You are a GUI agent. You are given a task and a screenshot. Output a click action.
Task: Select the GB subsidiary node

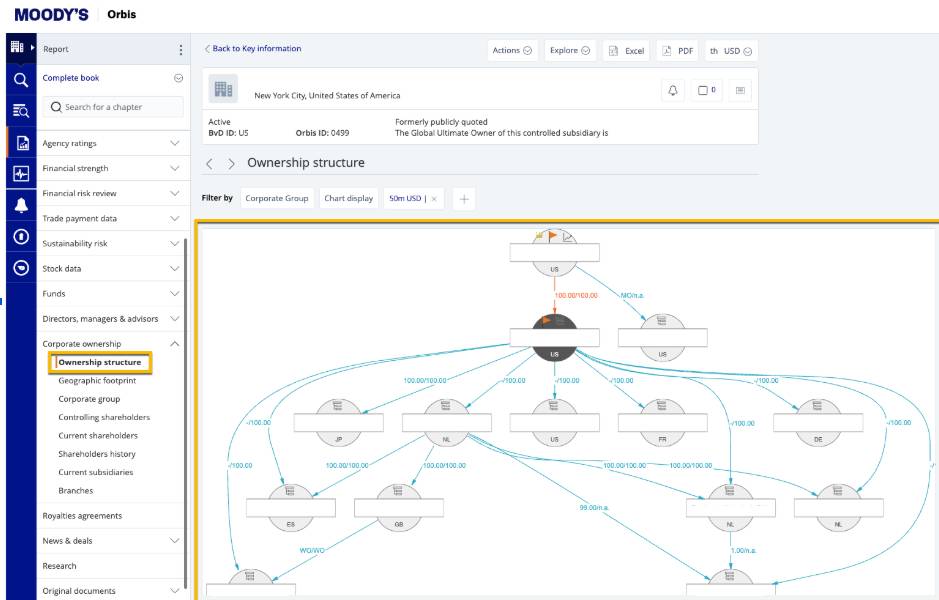(x=399, y=507)
